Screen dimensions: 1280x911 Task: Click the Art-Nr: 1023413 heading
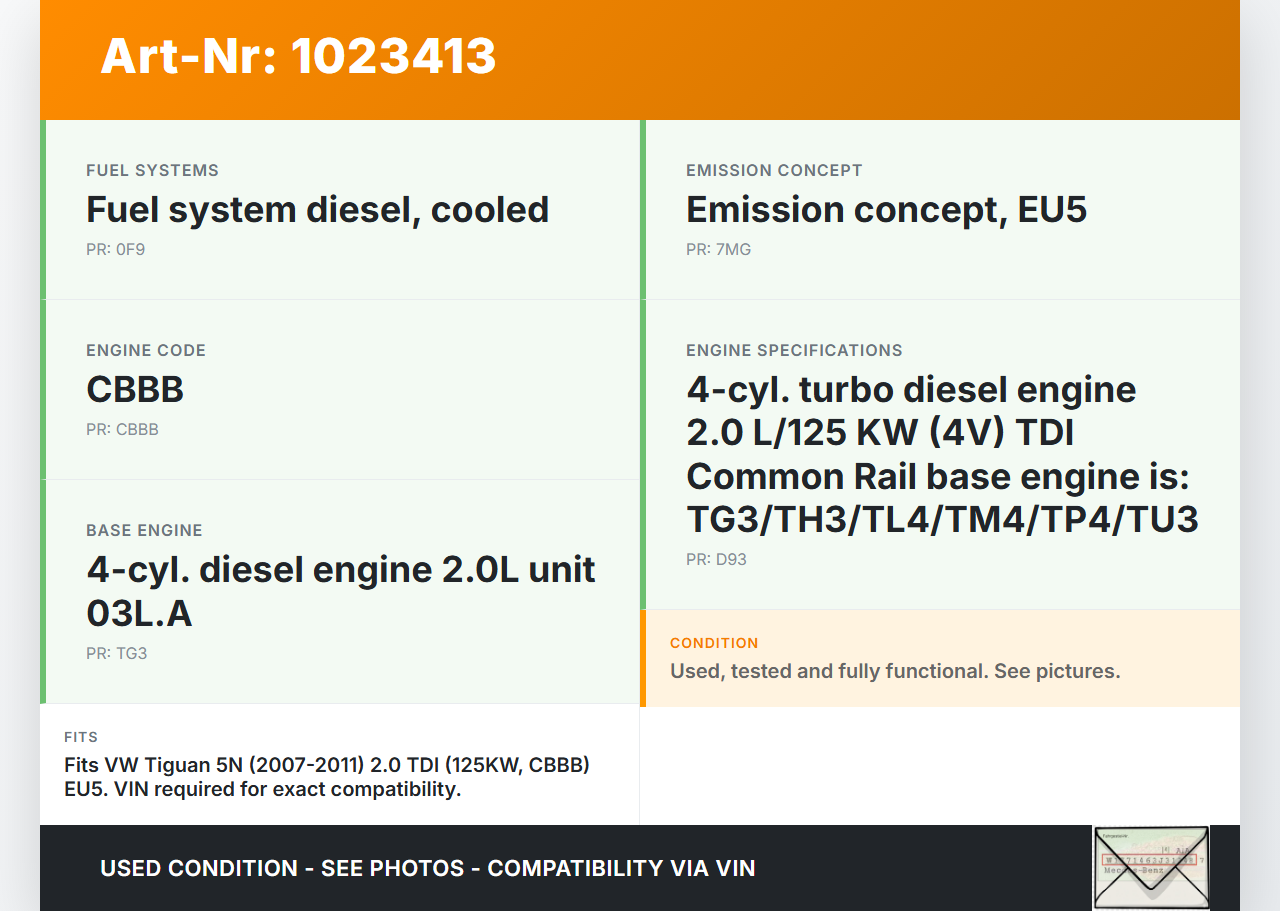pyautogui.click(x=298, y=56)
